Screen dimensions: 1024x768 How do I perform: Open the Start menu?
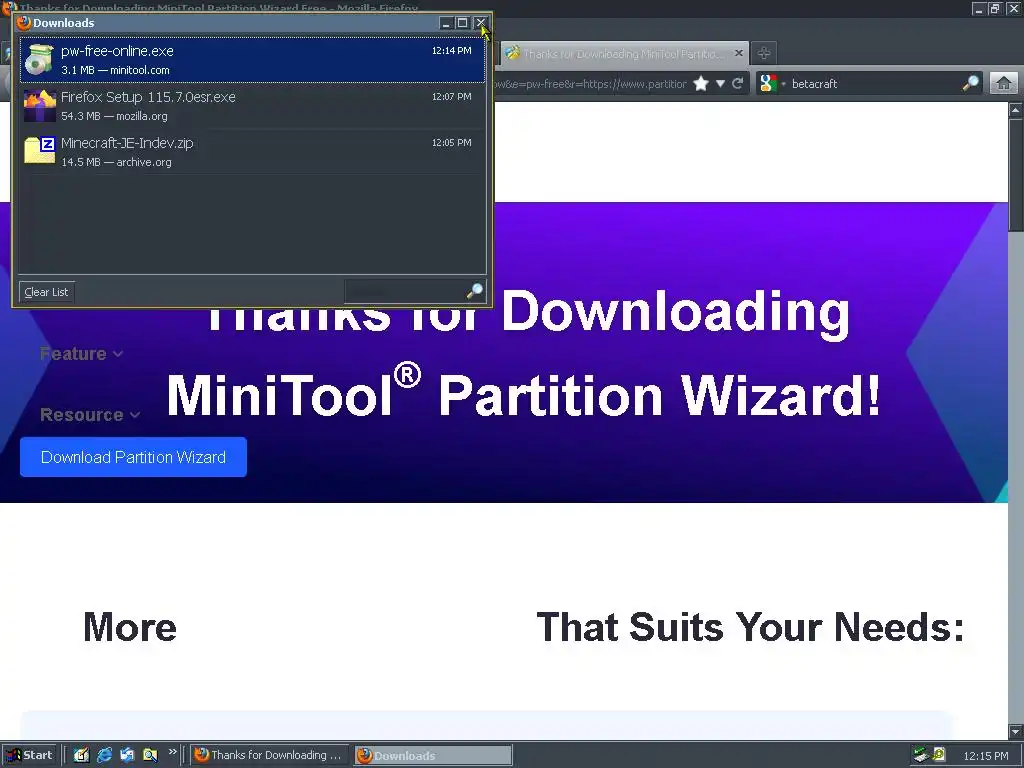pos(30,755)
